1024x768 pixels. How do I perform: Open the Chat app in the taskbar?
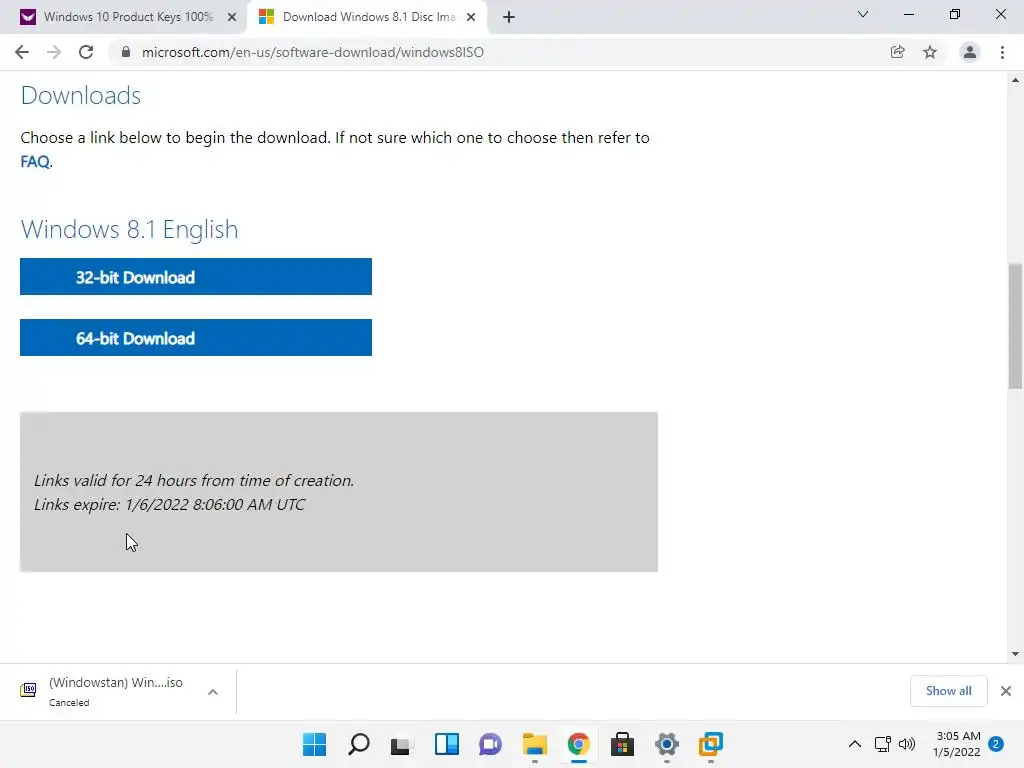coord(490,744)
